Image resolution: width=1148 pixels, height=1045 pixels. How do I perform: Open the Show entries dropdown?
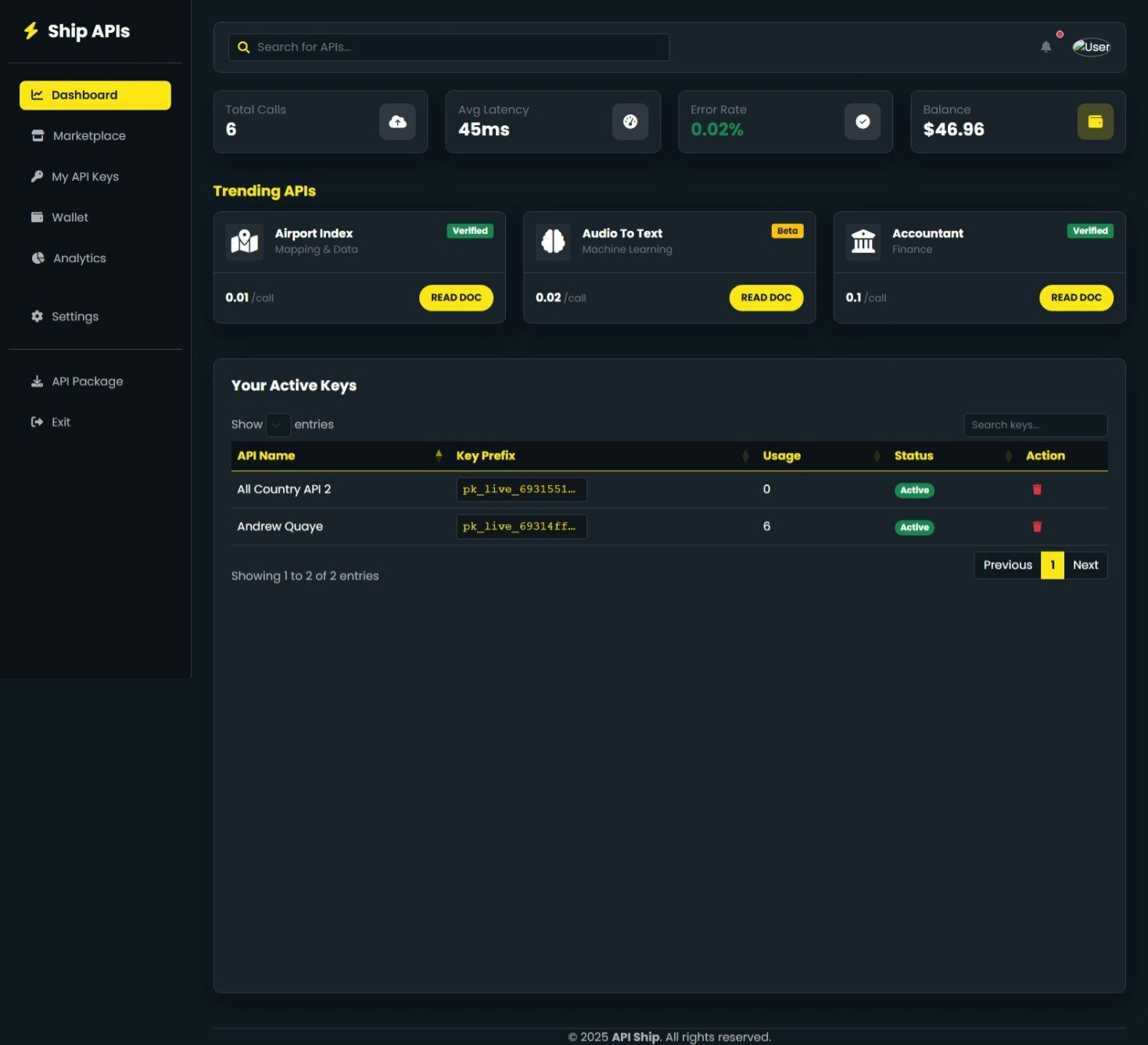point(278,425)
